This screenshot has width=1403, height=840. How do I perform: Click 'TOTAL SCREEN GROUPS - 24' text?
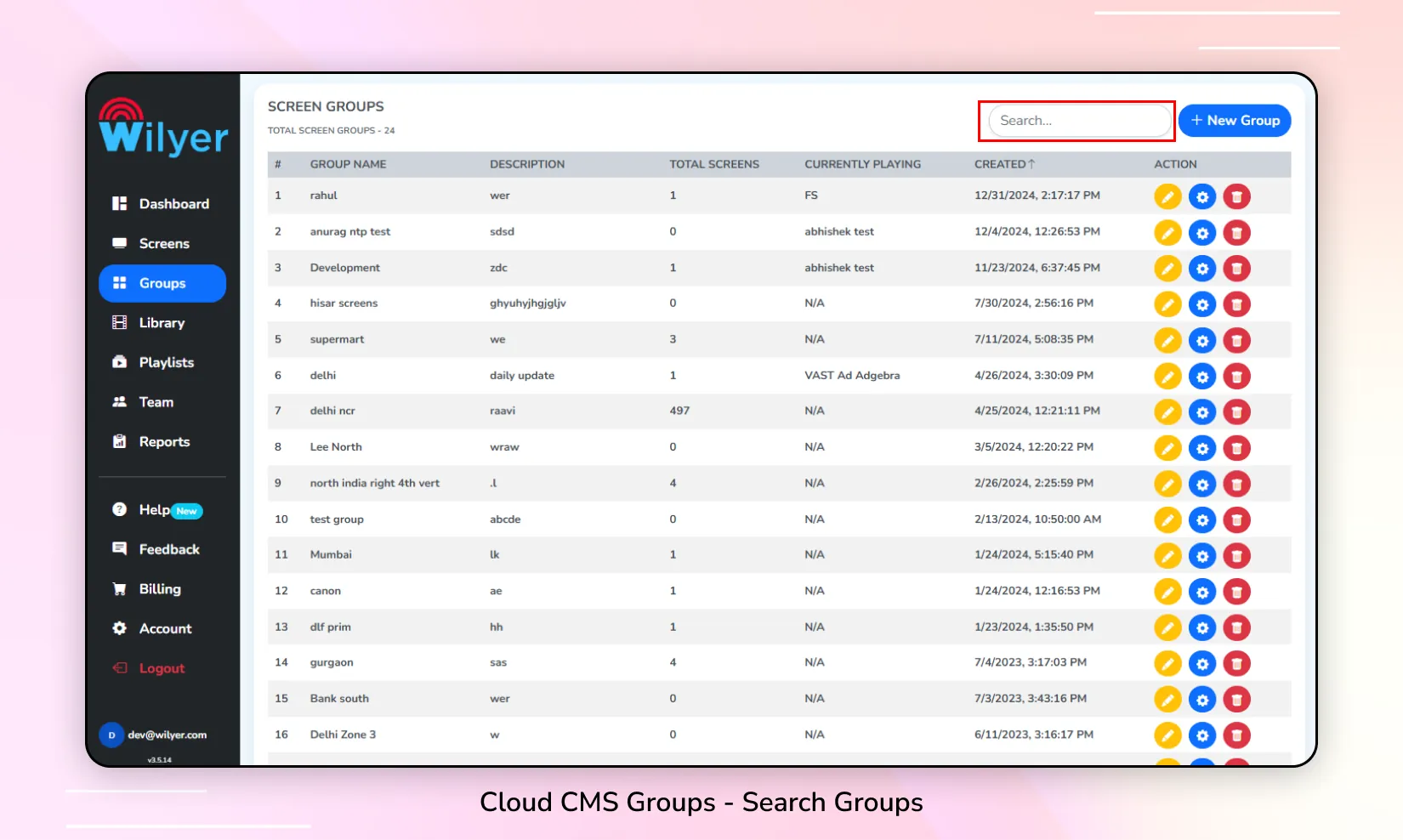[x=331, y=131]
